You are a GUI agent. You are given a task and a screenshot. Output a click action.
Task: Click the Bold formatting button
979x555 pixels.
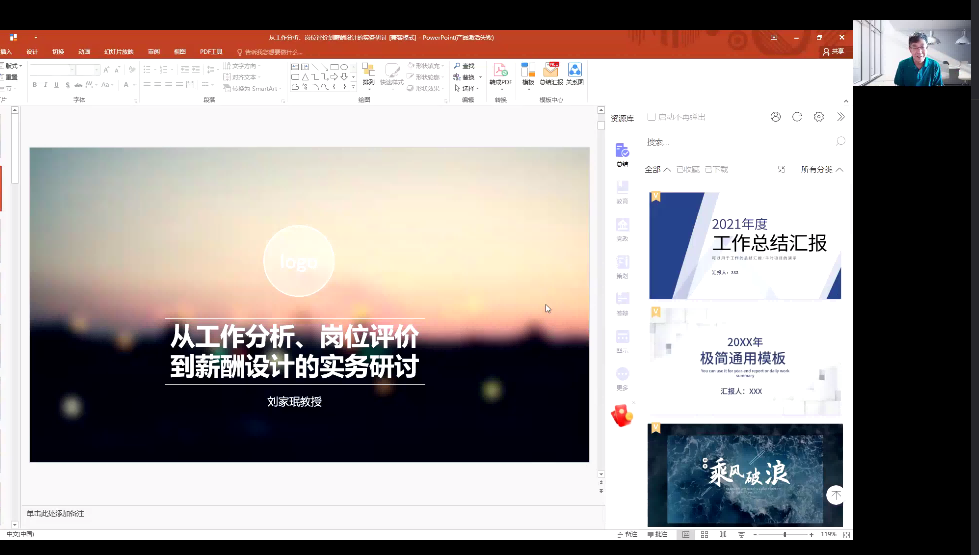coord(34,85)
